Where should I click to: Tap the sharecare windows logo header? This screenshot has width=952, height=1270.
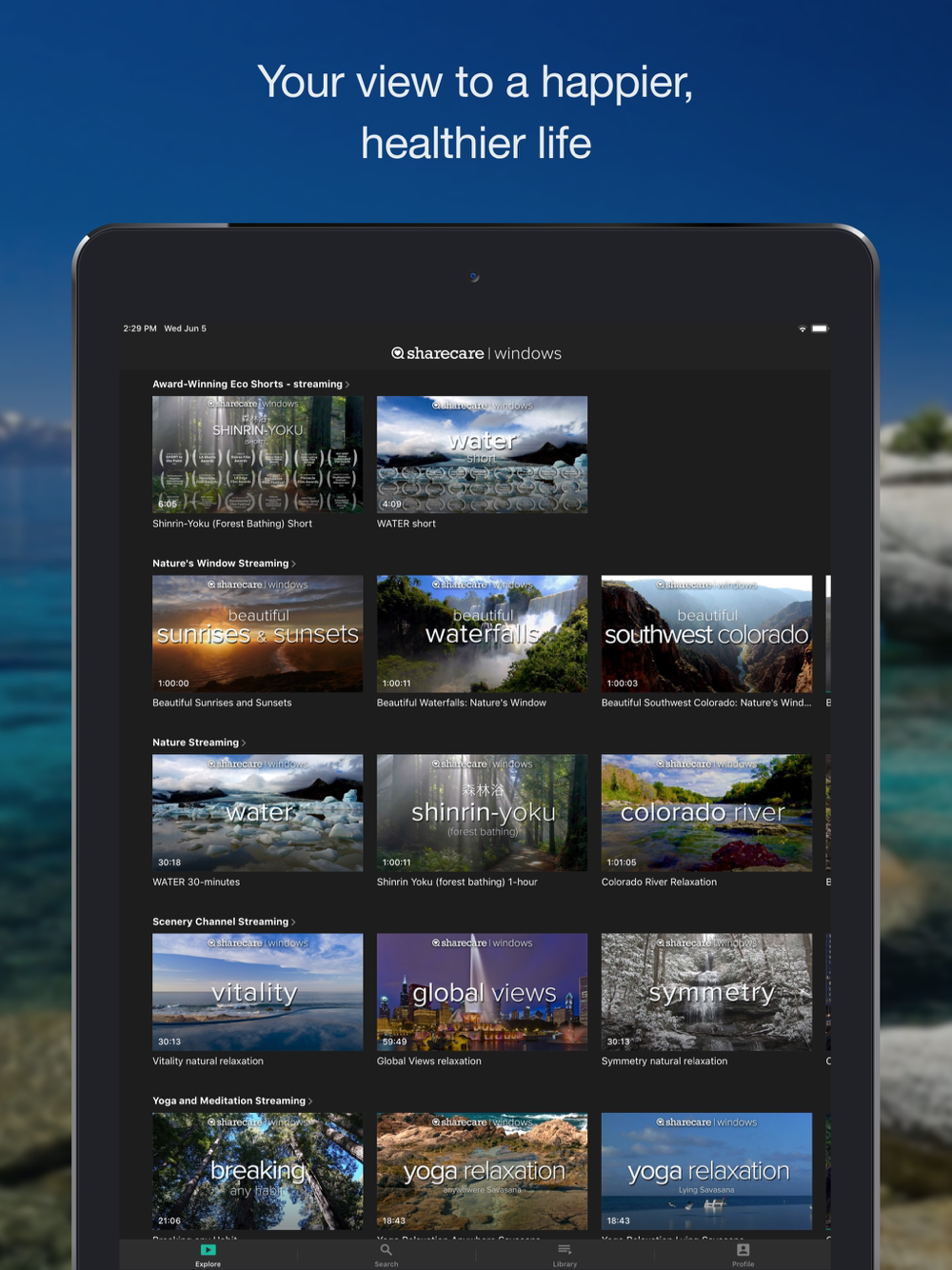click(x=476, y=353)
